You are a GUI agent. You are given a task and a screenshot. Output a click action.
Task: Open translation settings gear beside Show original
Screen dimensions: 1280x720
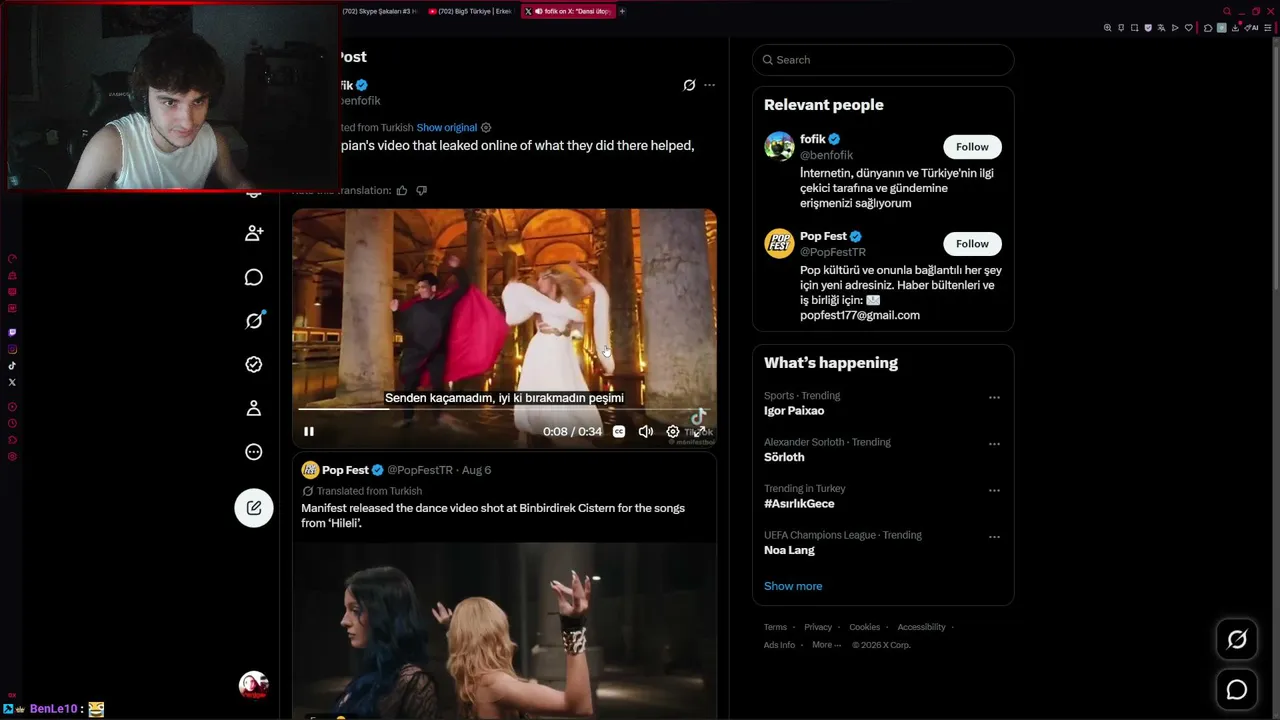[x=486, y=128]
